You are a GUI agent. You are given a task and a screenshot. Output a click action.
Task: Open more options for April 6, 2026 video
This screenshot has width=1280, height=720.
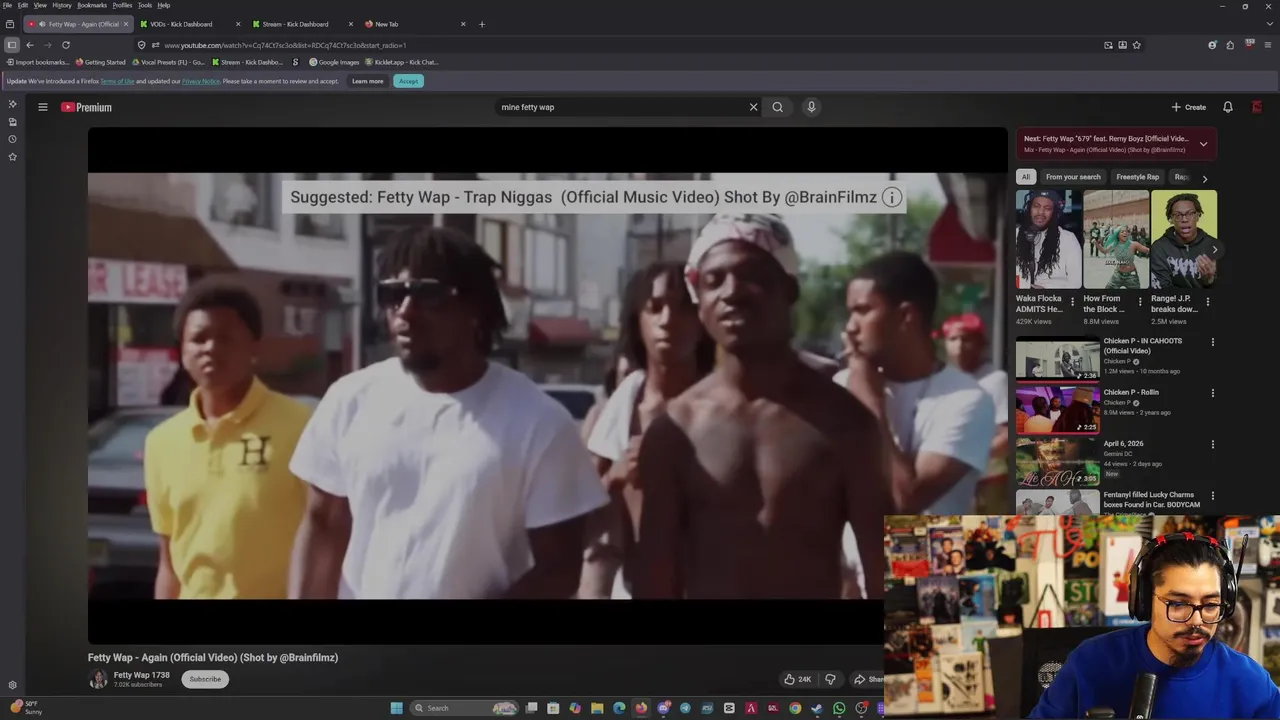[1213, 444]
